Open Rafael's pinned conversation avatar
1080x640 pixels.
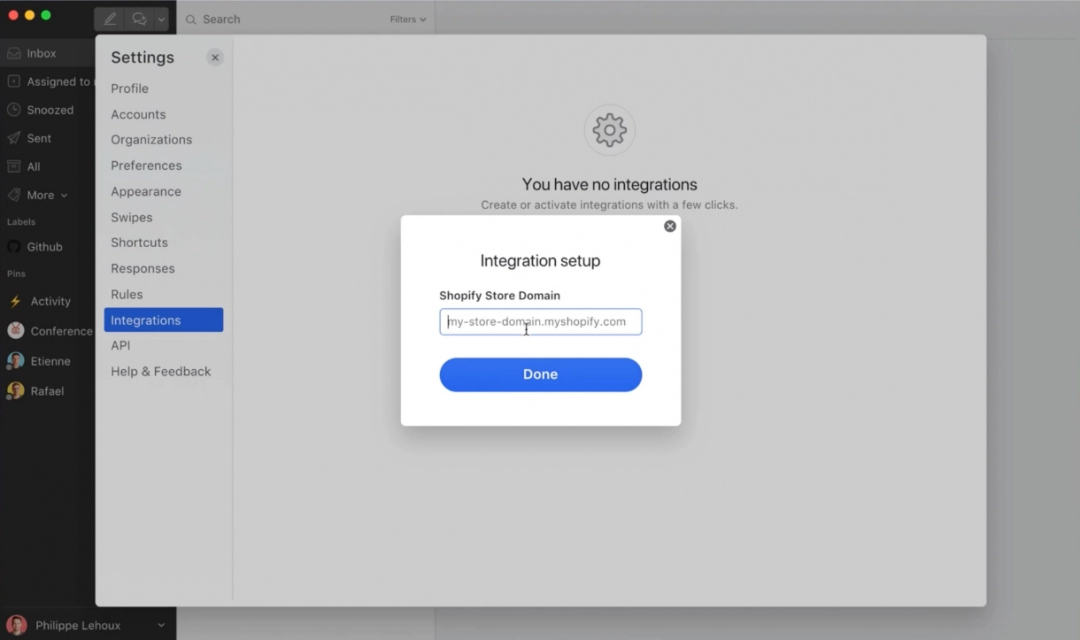coord(16,391)
